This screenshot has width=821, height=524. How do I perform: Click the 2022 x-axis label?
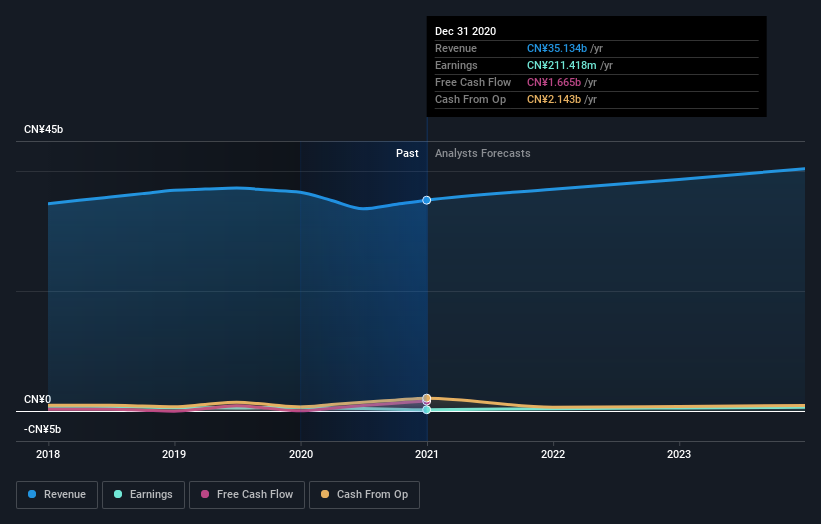(553, 454)
